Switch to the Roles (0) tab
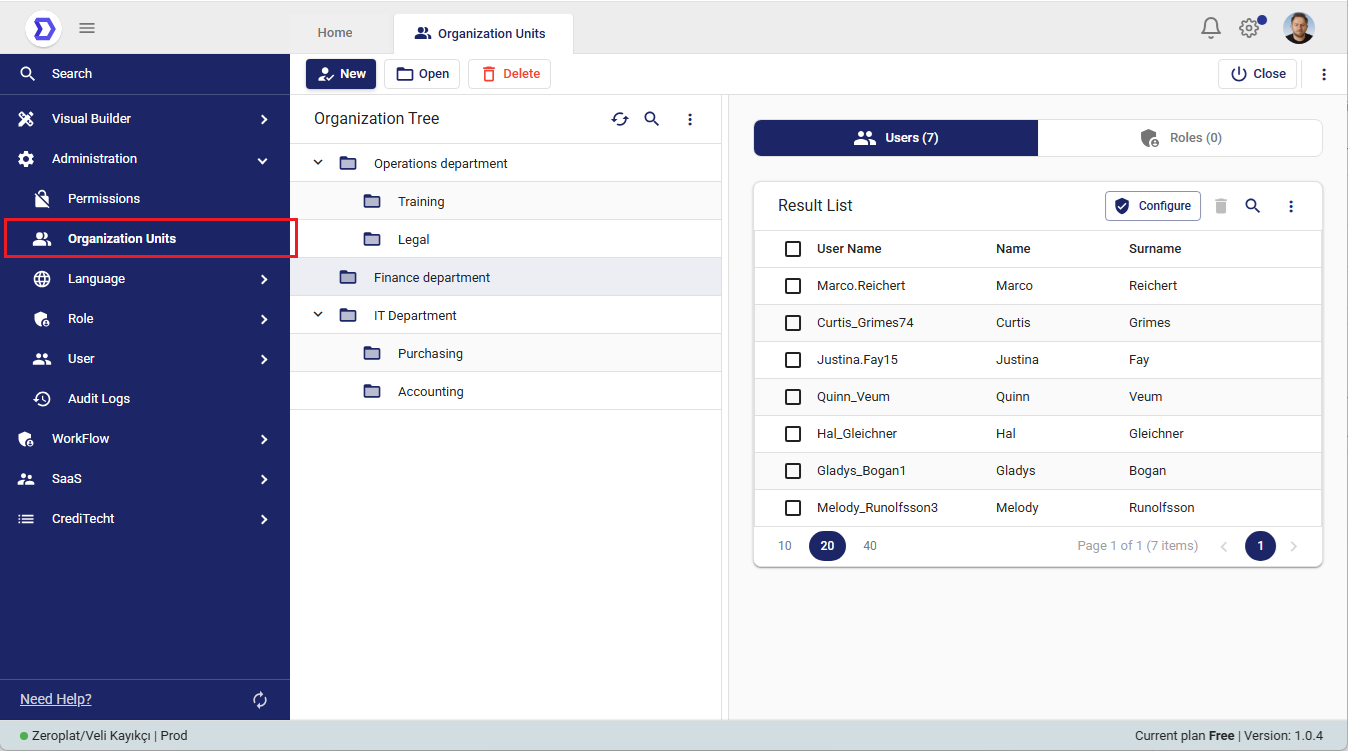 (1180, 138)
